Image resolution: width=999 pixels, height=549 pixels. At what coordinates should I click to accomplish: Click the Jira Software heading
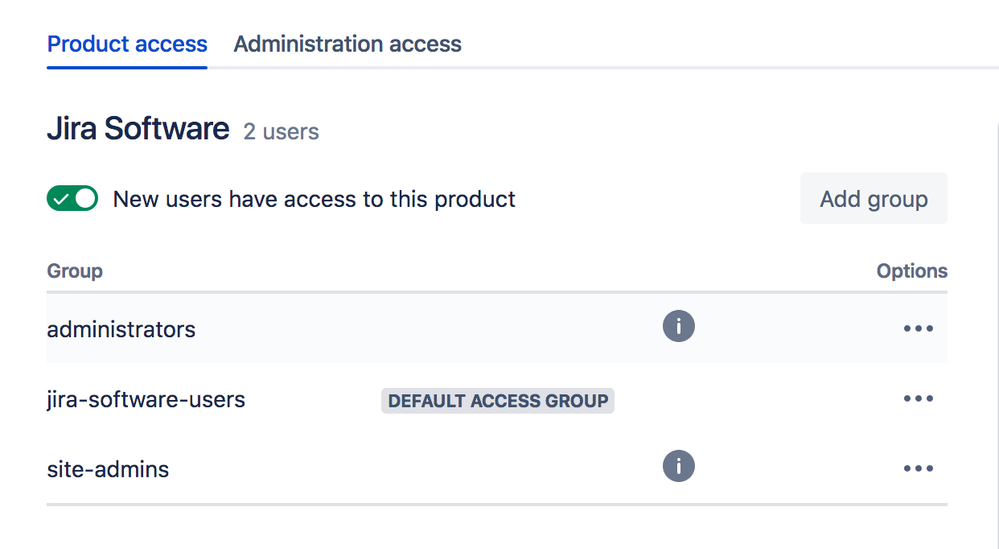[x=138, y=129]
